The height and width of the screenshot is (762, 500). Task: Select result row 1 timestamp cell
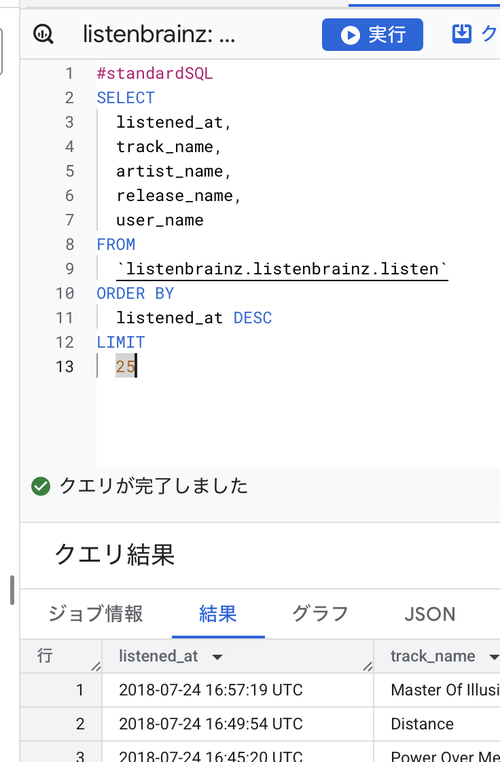tap(238, 690)
